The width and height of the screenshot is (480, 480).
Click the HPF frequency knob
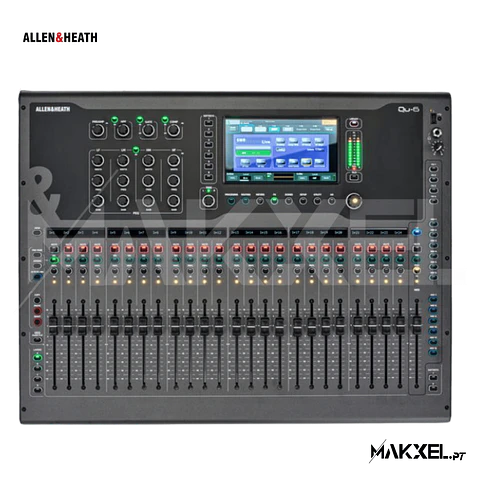tap(123, 130)
